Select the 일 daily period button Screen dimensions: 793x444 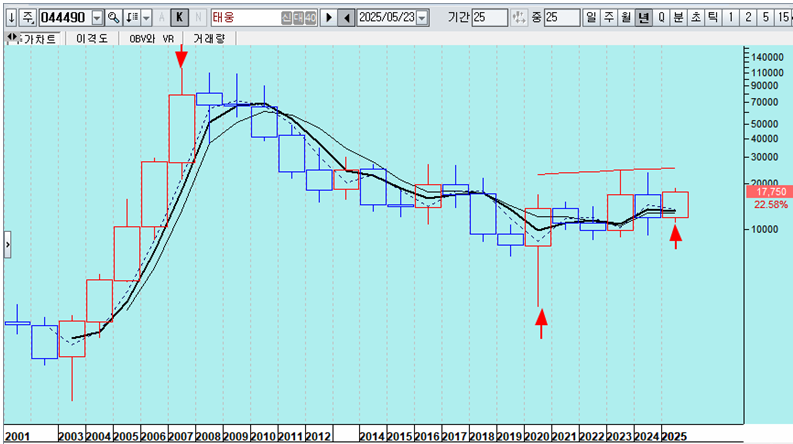tap(590, 18)
